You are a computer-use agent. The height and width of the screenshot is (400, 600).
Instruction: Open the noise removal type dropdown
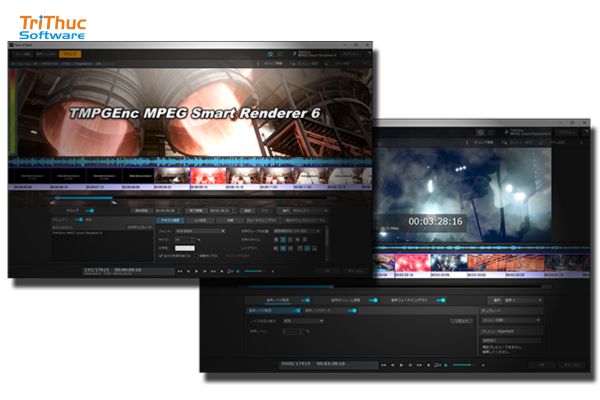[304, 321]
